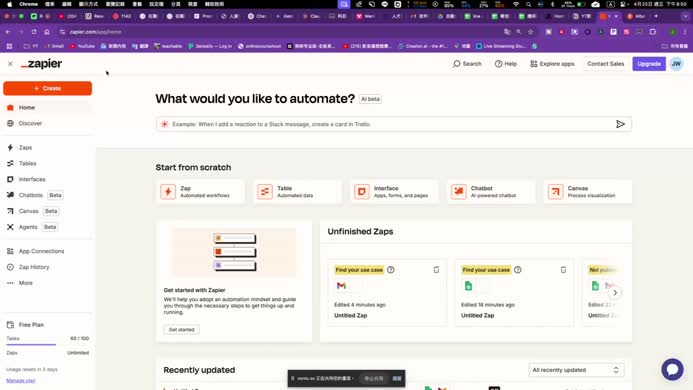Viewport: 693px width, 390px height.
Task: Click the Canvas sidebar icon
Action: [10, 211]
